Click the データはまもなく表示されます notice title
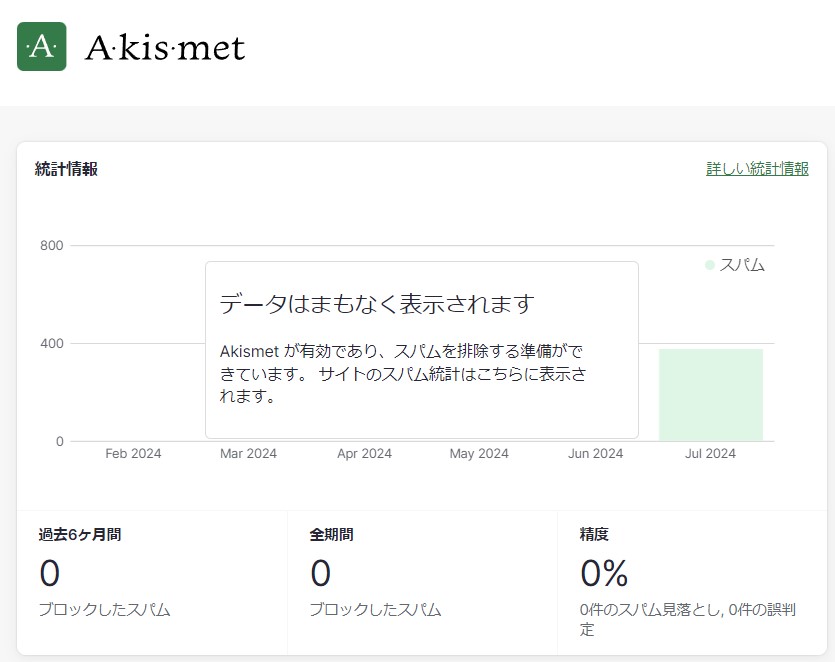This screenshot has width=835, height=662. pos(377,303)
